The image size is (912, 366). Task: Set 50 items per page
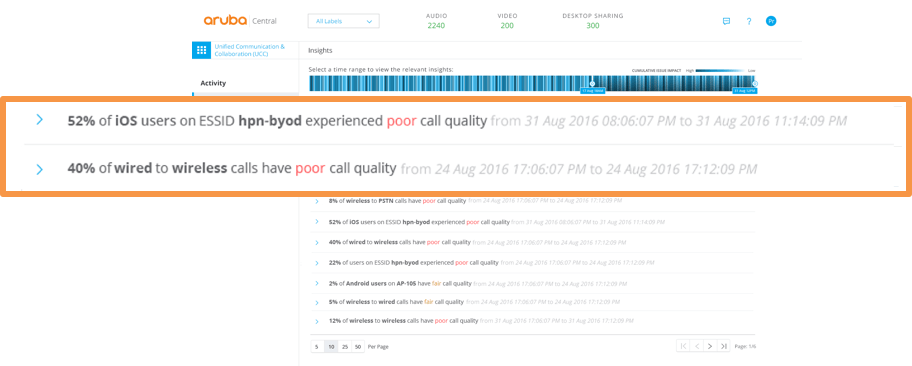click(358, 347)
